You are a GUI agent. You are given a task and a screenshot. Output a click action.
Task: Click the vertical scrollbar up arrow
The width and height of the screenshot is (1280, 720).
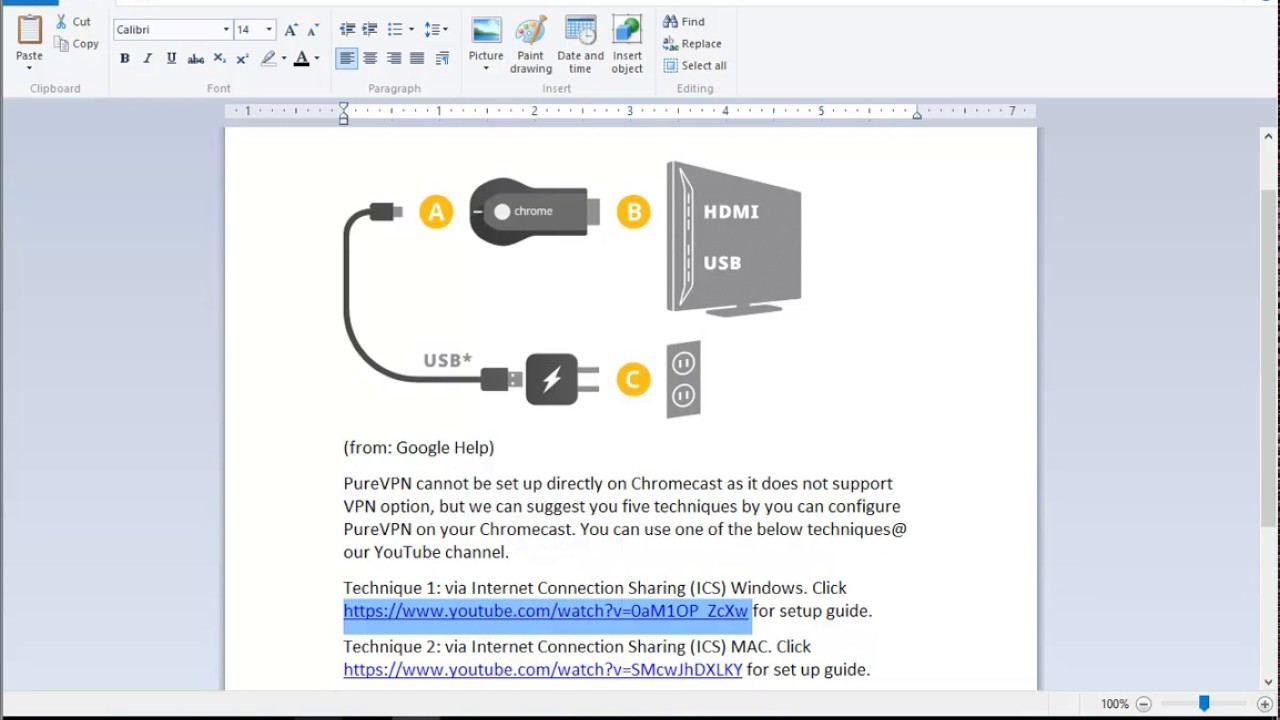click(x=1270, y=138)
